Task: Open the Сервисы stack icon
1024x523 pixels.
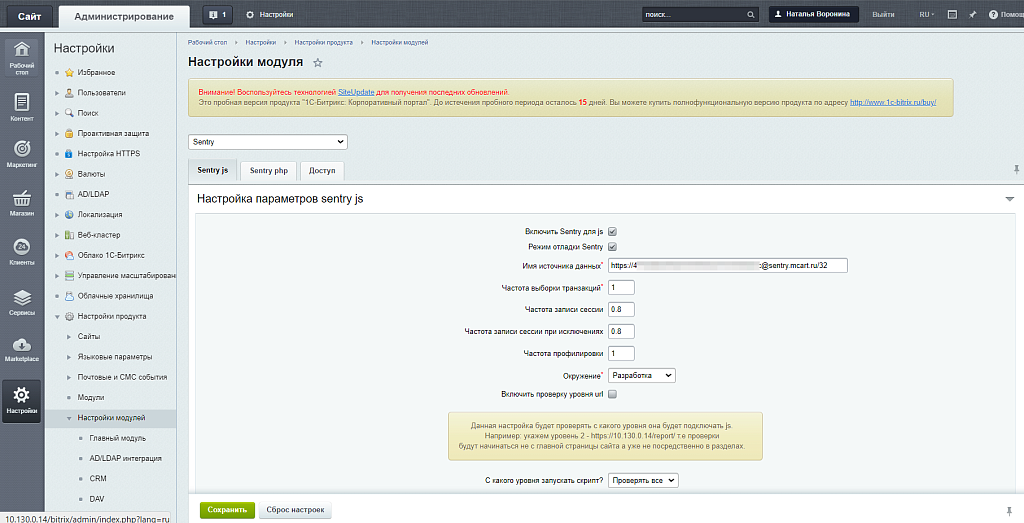Action: click(21, 300)
